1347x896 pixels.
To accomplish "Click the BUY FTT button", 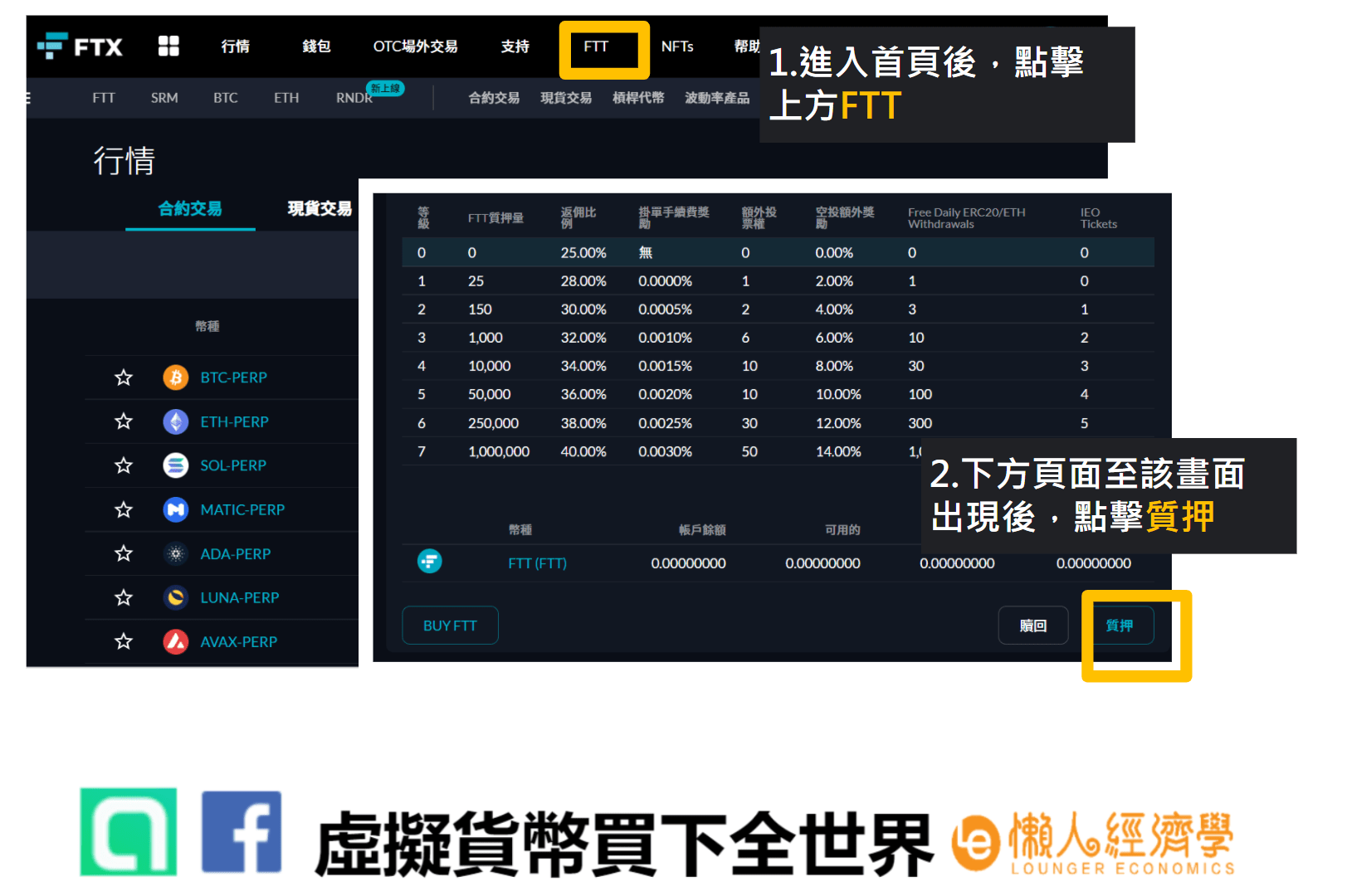I will [450, 626].
